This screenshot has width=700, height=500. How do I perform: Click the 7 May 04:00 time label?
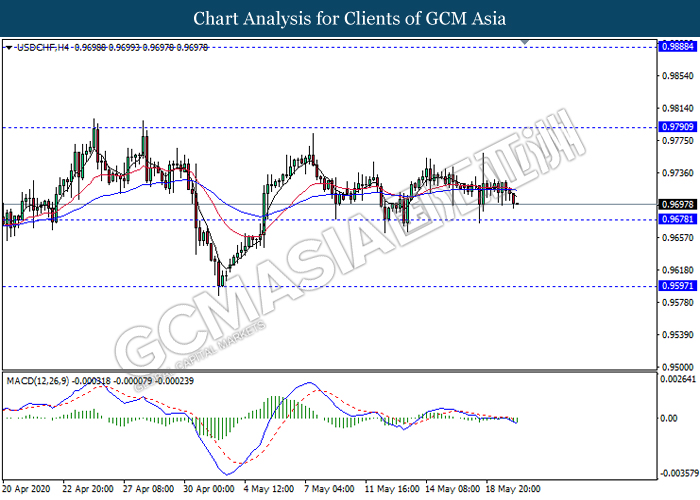329,489
